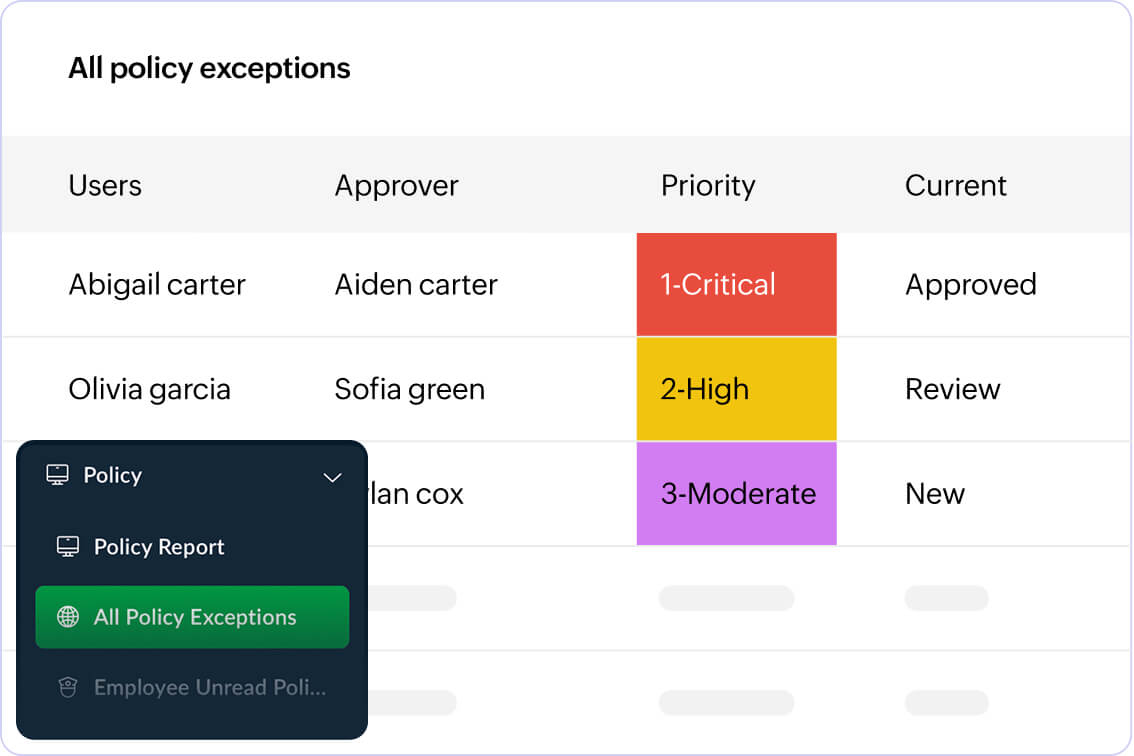Viewport: 1134px width, 756px height.
Task: Click the Approved status in first row
Action: (970, 285)
